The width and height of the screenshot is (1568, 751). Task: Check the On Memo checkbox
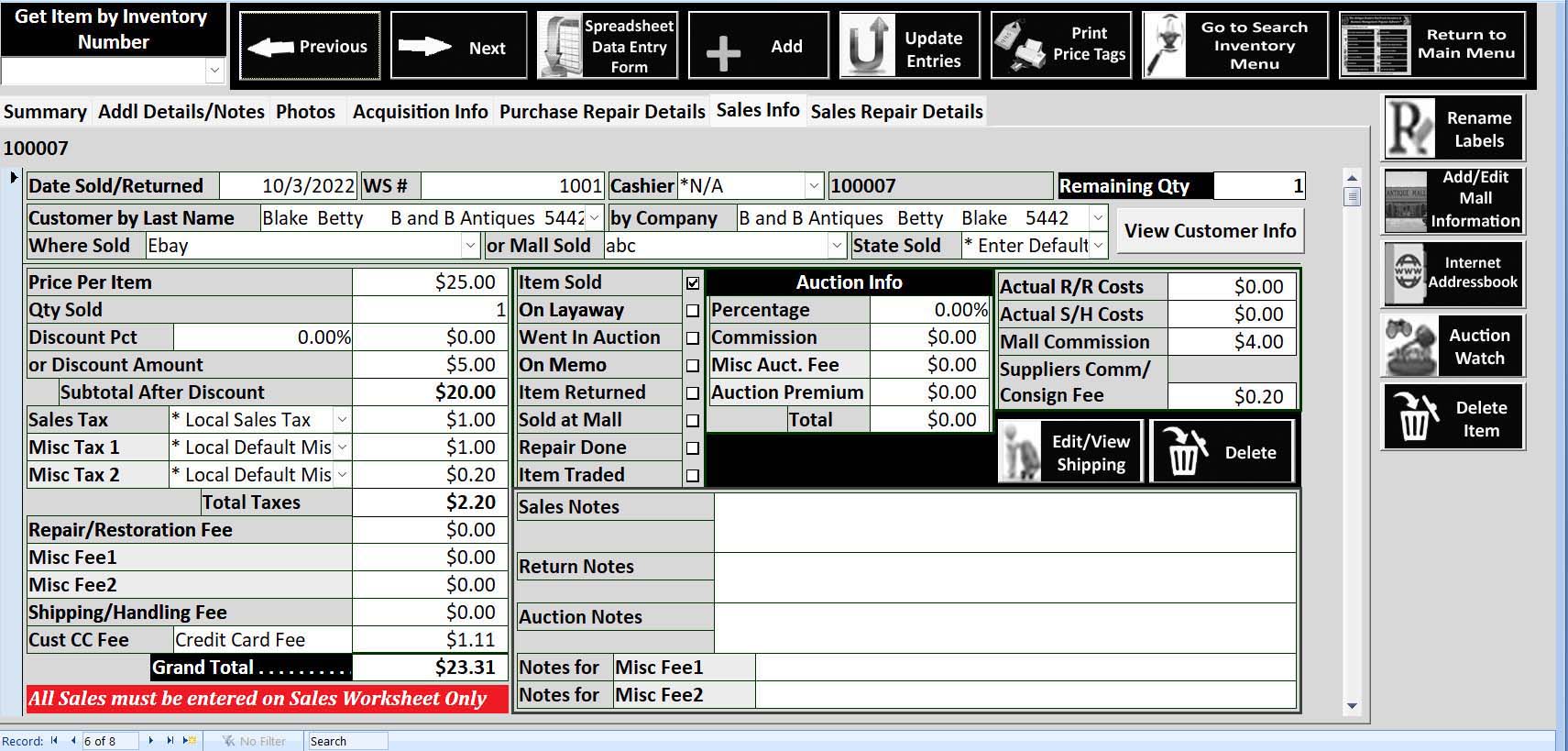pos(693,366)
